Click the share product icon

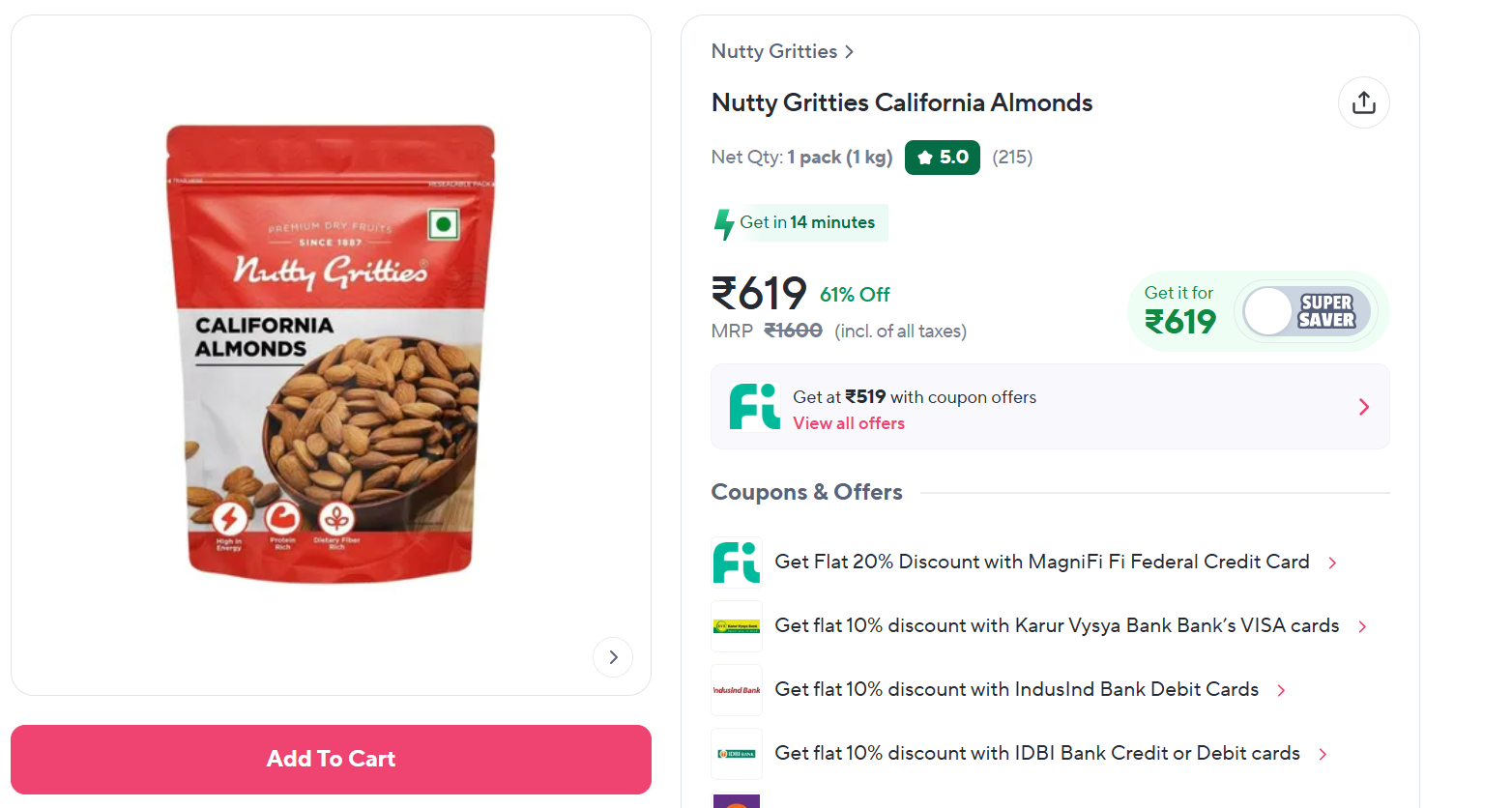1363,102
